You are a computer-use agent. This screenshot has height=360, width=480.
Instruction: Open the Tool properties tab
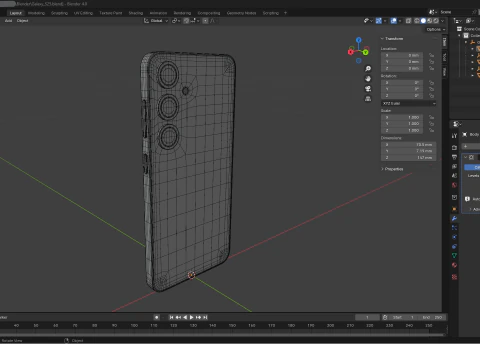click(454, 136)
